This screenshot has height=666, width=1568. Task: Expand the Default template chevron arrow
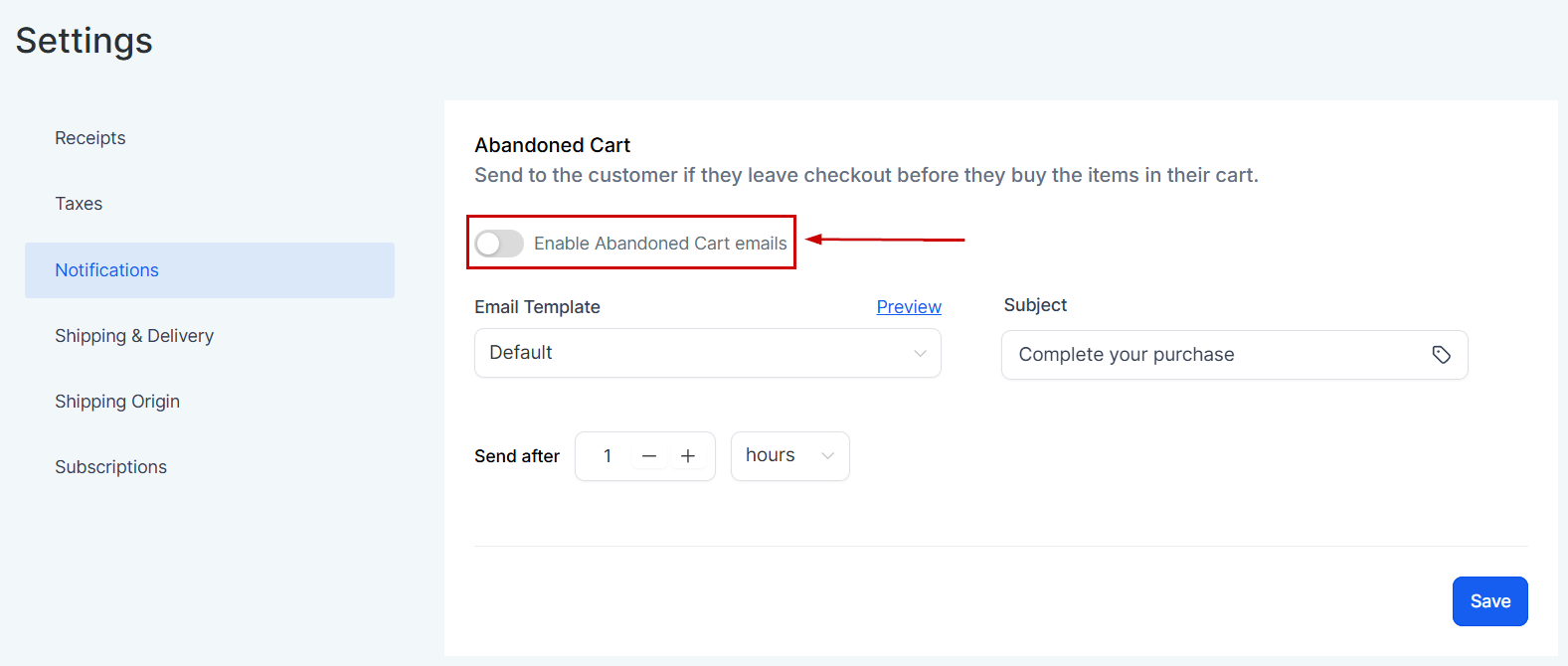[x=920, y=354]
